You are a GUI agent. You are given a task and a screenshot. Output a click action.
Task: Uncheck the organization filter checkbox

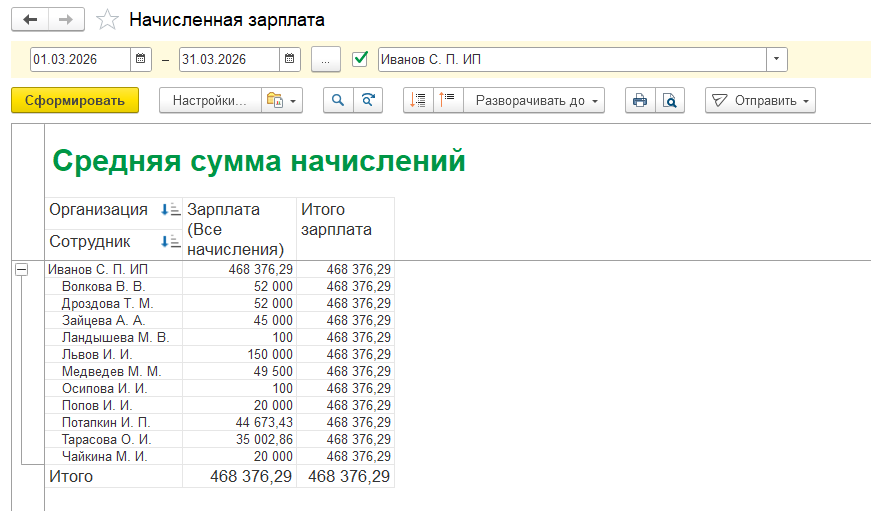(x=360, y=59)
